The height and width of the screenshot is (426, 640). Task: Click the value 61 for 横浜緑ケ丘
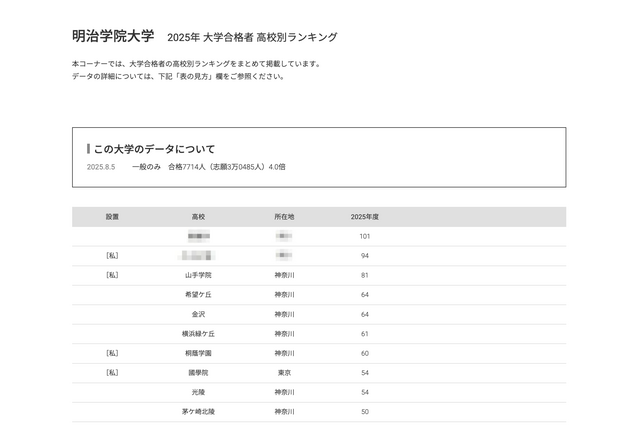point(364,334)
